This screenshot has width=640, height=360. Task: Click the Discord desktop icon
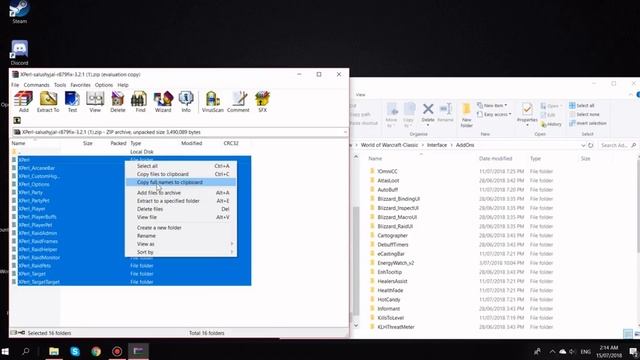(19, 52)
